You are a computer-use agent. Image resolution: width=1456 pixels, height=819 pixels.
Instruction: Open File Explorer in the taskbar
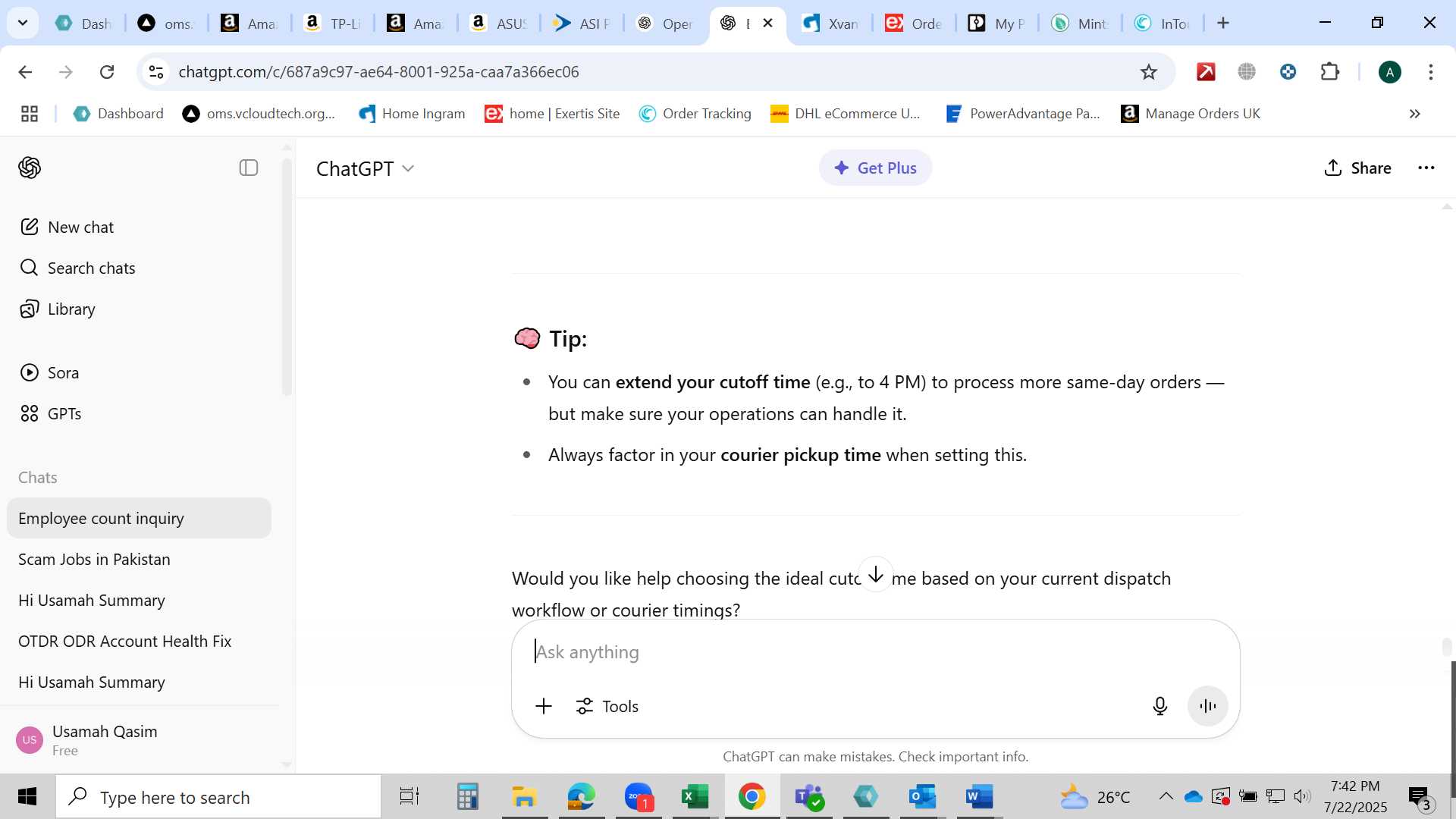tap(524, 797)
